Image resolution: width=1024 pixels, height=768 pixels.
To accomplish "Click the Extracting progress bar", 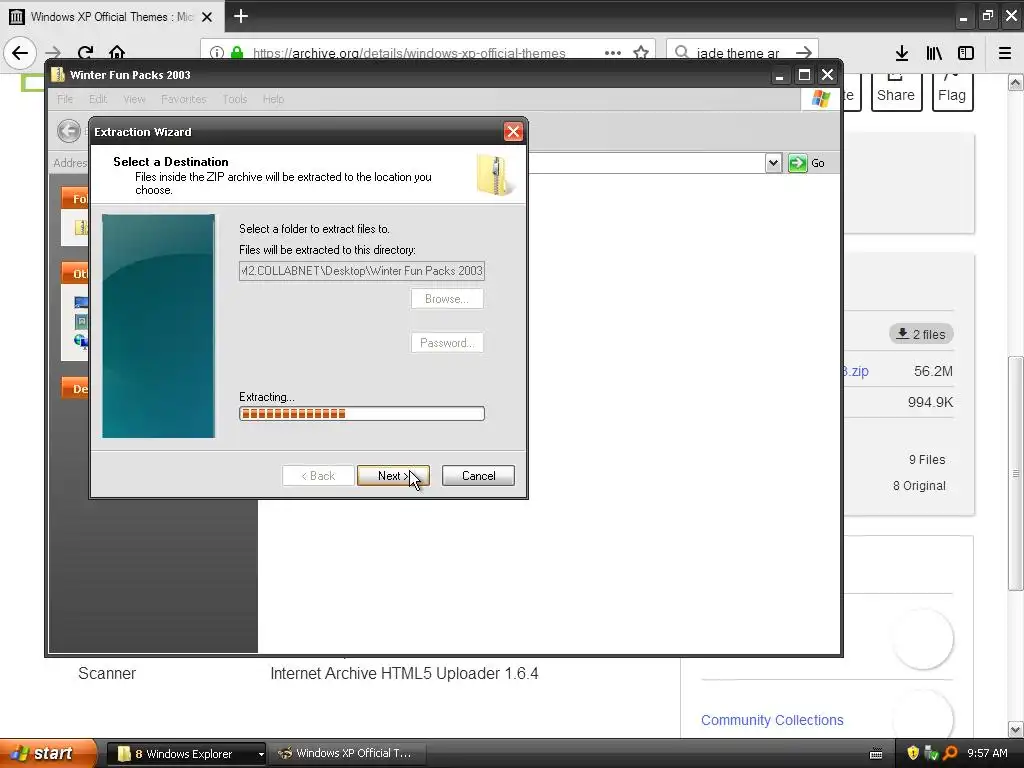I will click(x=362, y=413).
